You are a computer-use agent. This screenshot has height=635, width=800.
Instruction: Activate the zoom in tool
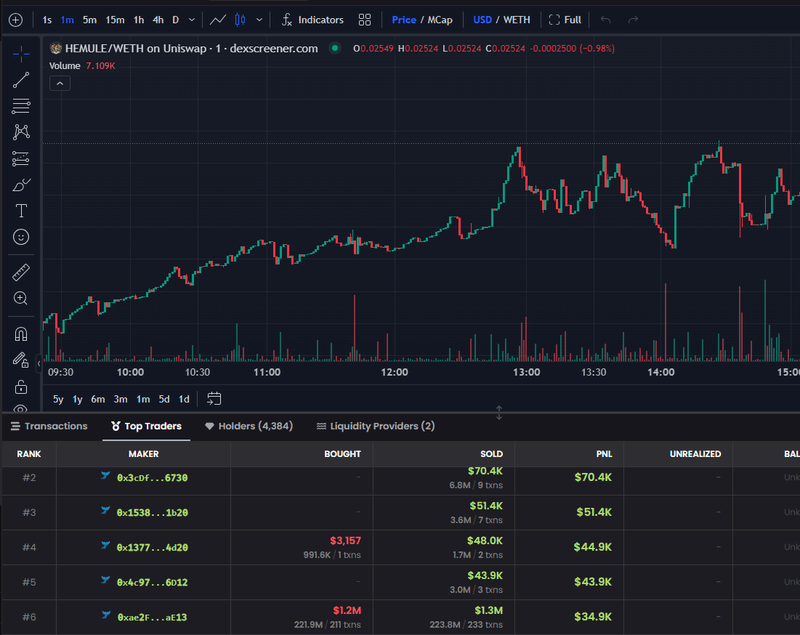[x=21, y=298]
